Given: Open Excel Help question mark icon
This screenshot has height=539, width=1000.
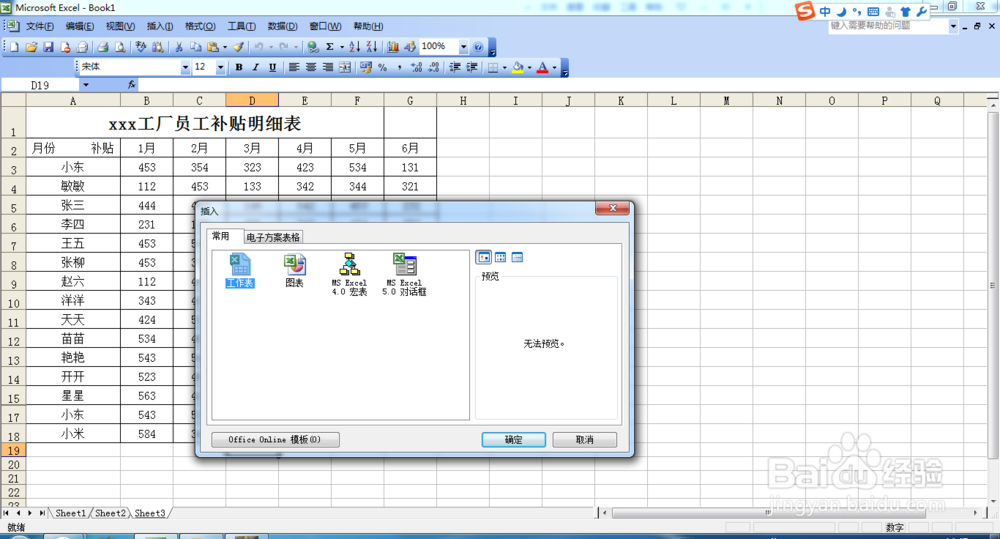Looking at the screenshot, I should [478, 47].
